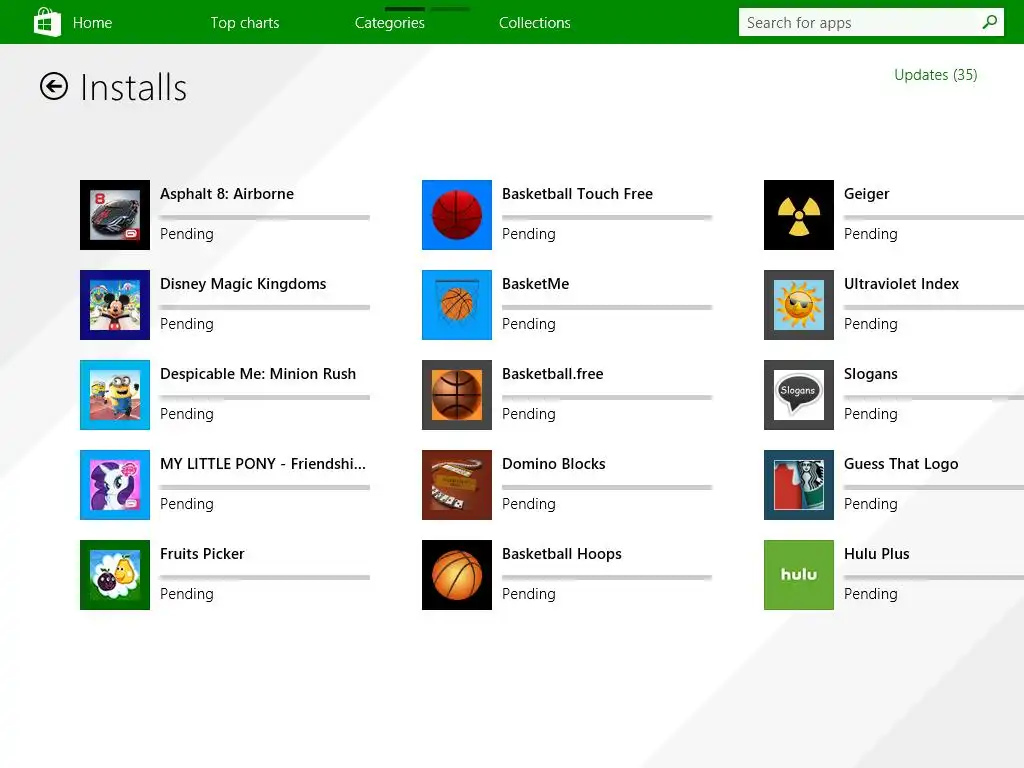
Task: Select the Geiger title text
Action: point(867,194)
